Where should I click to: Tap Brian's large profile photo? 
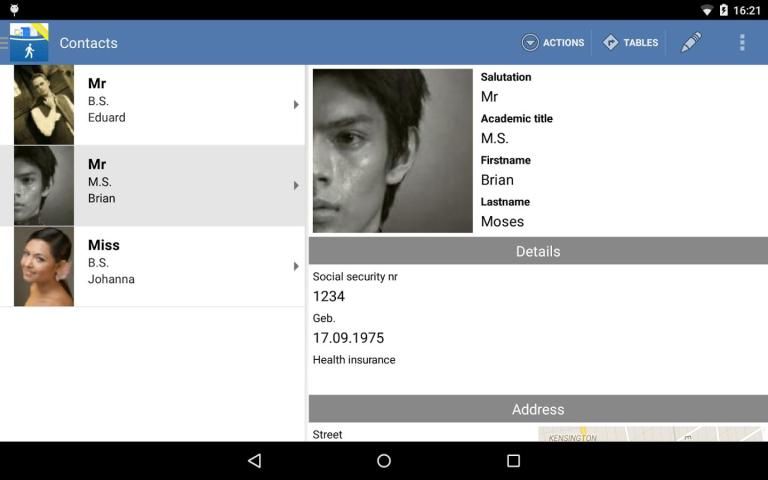click(392, 151)
